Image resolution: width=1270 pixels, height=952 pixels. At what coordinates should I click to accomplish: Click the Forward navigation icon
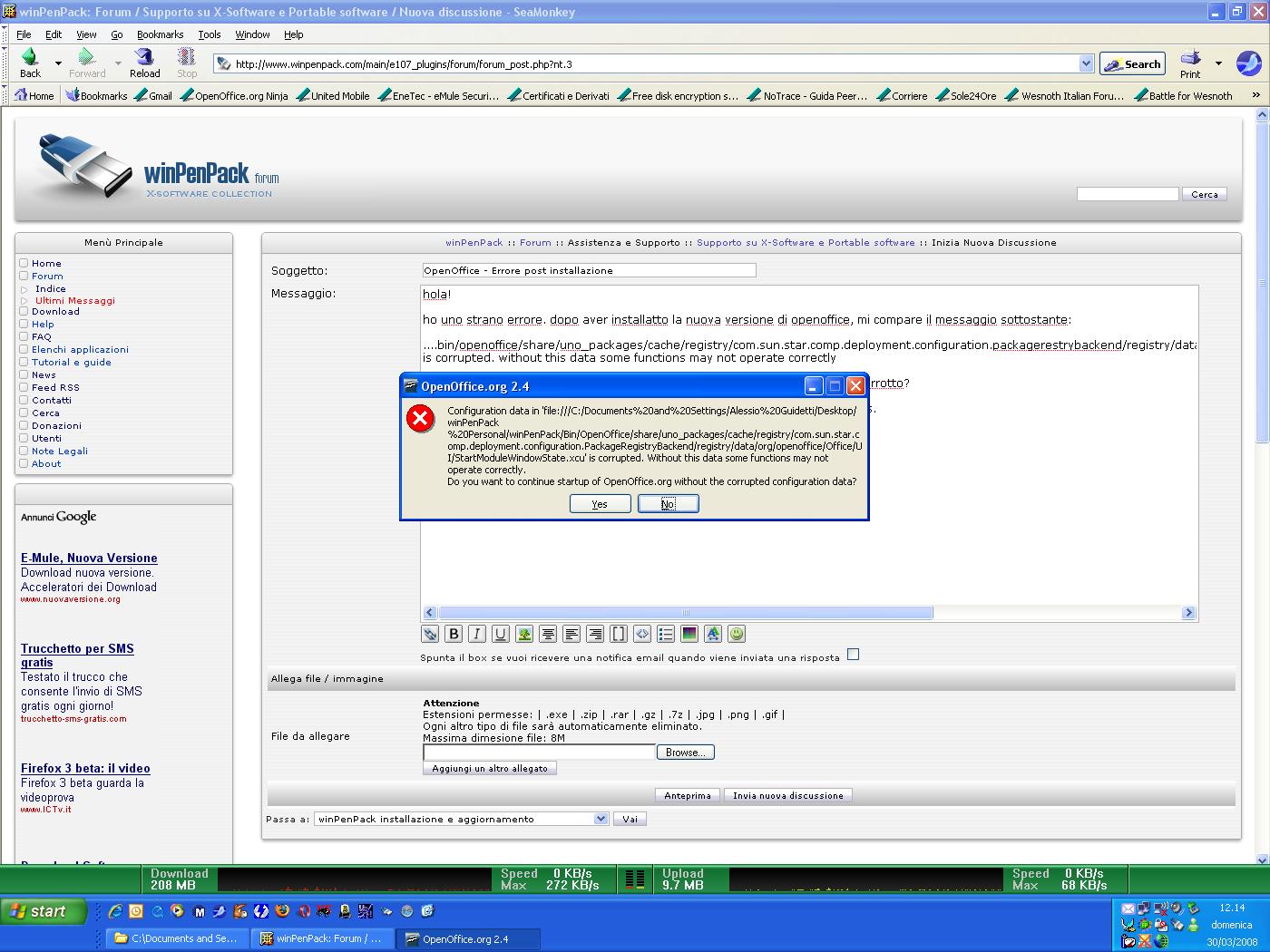click(x=86, y=57)
